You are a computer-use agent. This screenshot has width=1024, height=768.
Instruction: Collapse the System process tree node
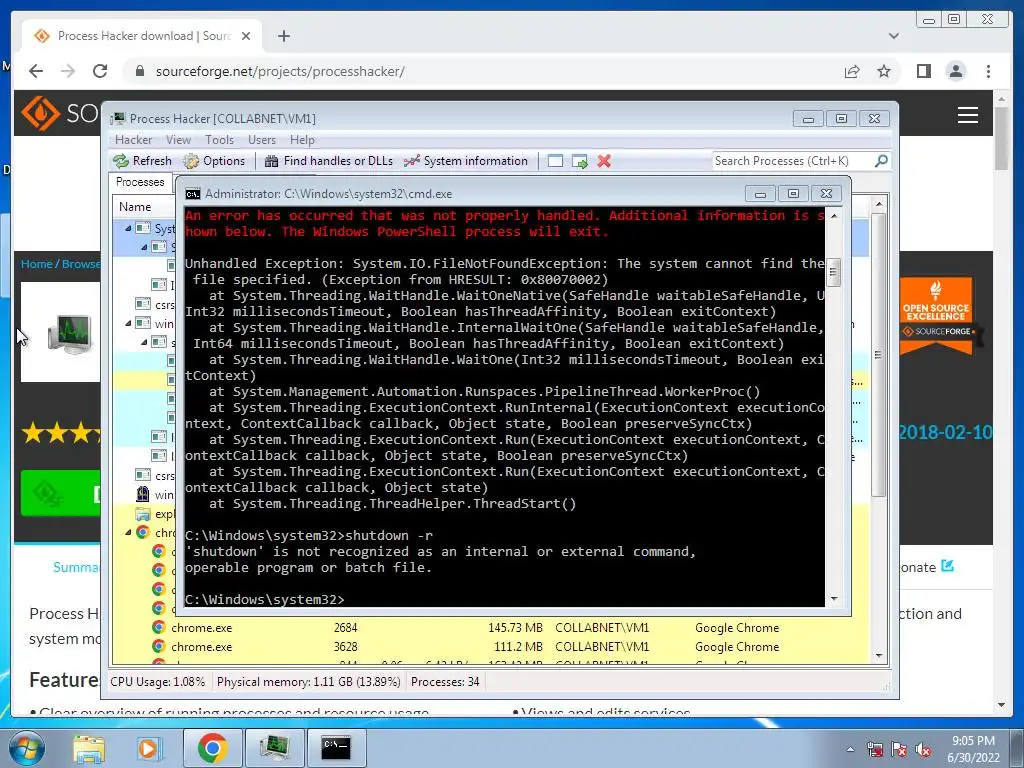[x=128, y=229]
